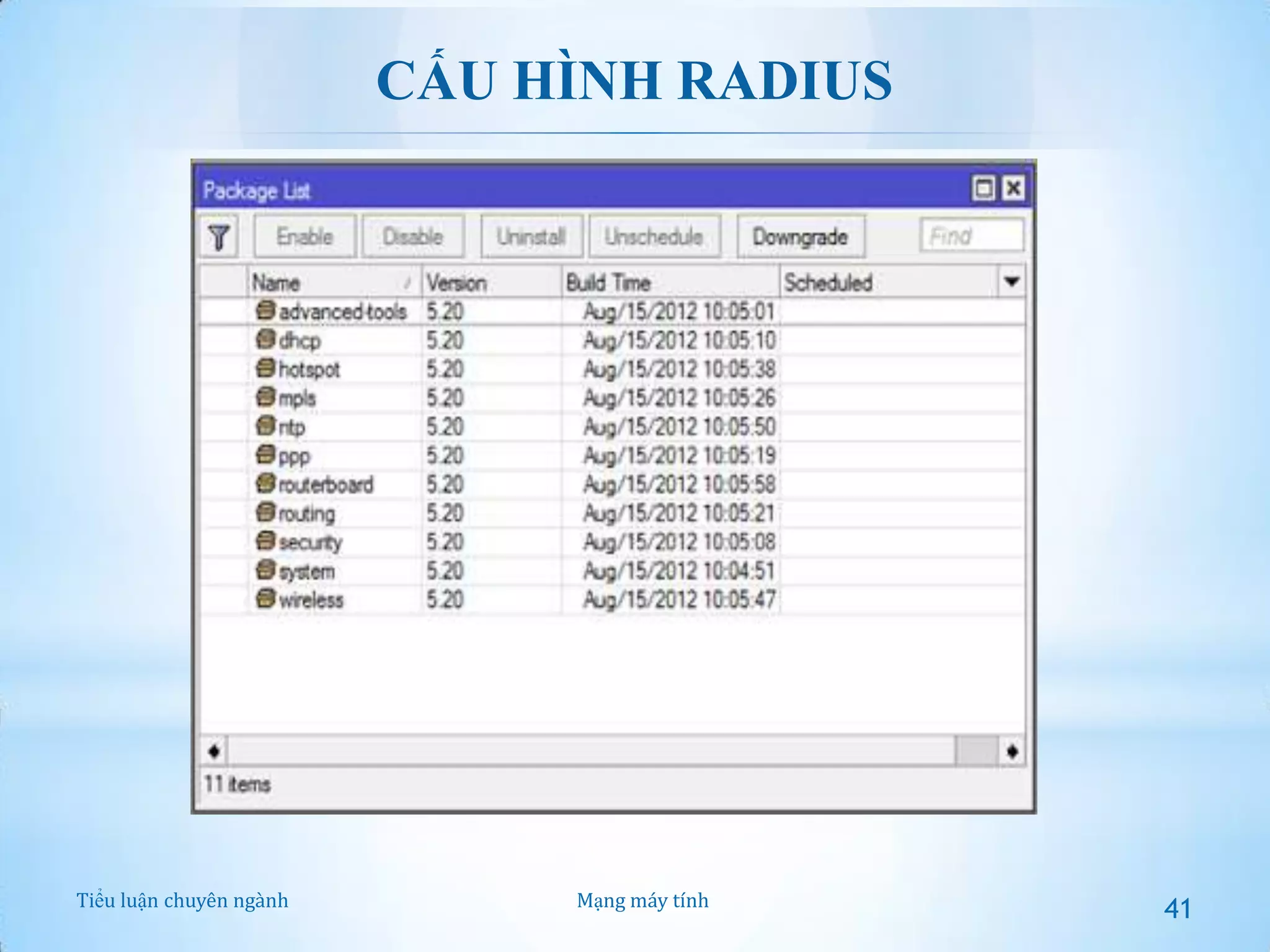Sort by the Scheduled column header
The width and height of the screenshot is (1270, 952).
pyautogui.click(x=889, y=283)
